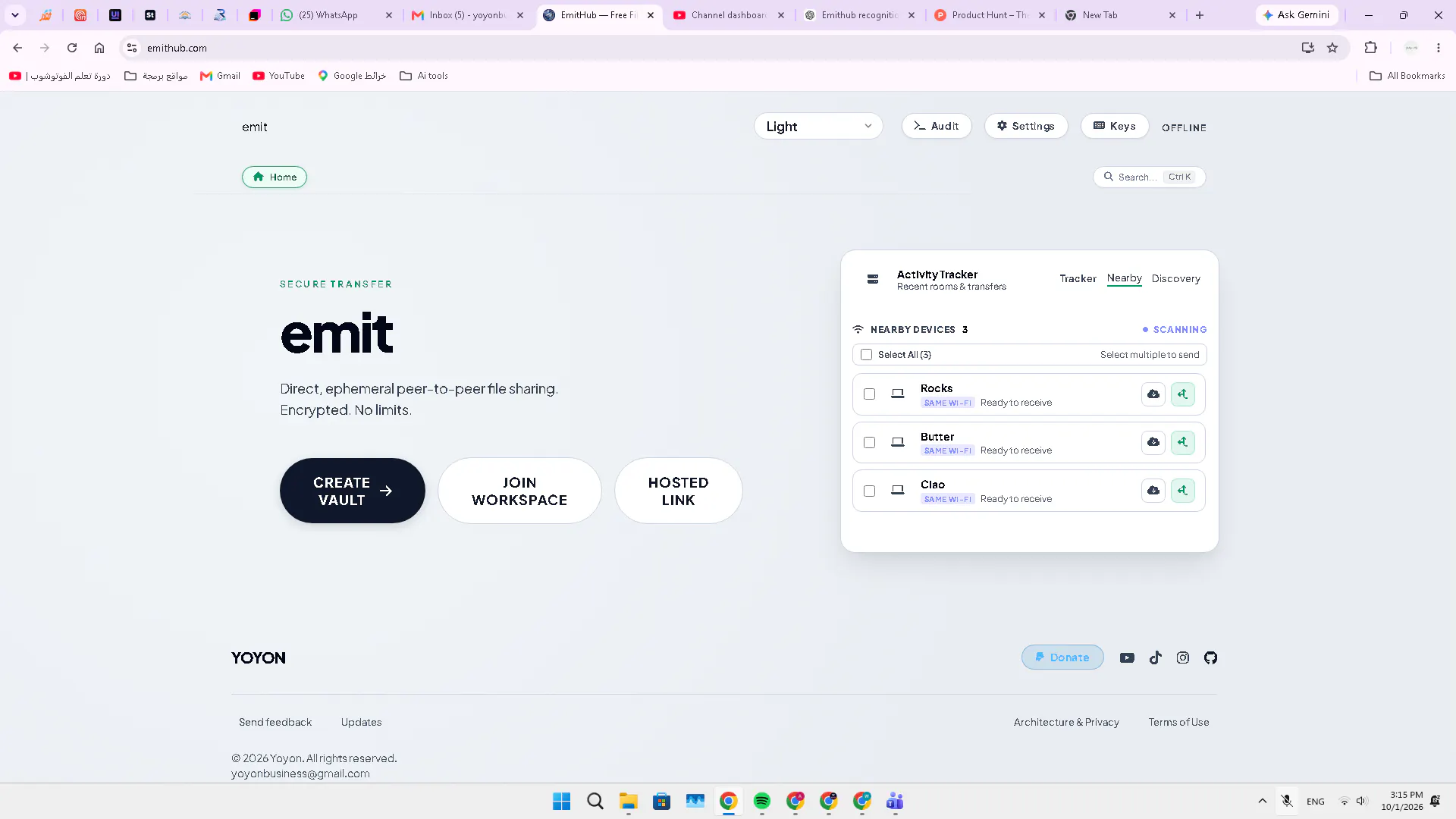Check the Butter device checkbox
This screenshot has height=819, width=1456.
coord(869,443)
